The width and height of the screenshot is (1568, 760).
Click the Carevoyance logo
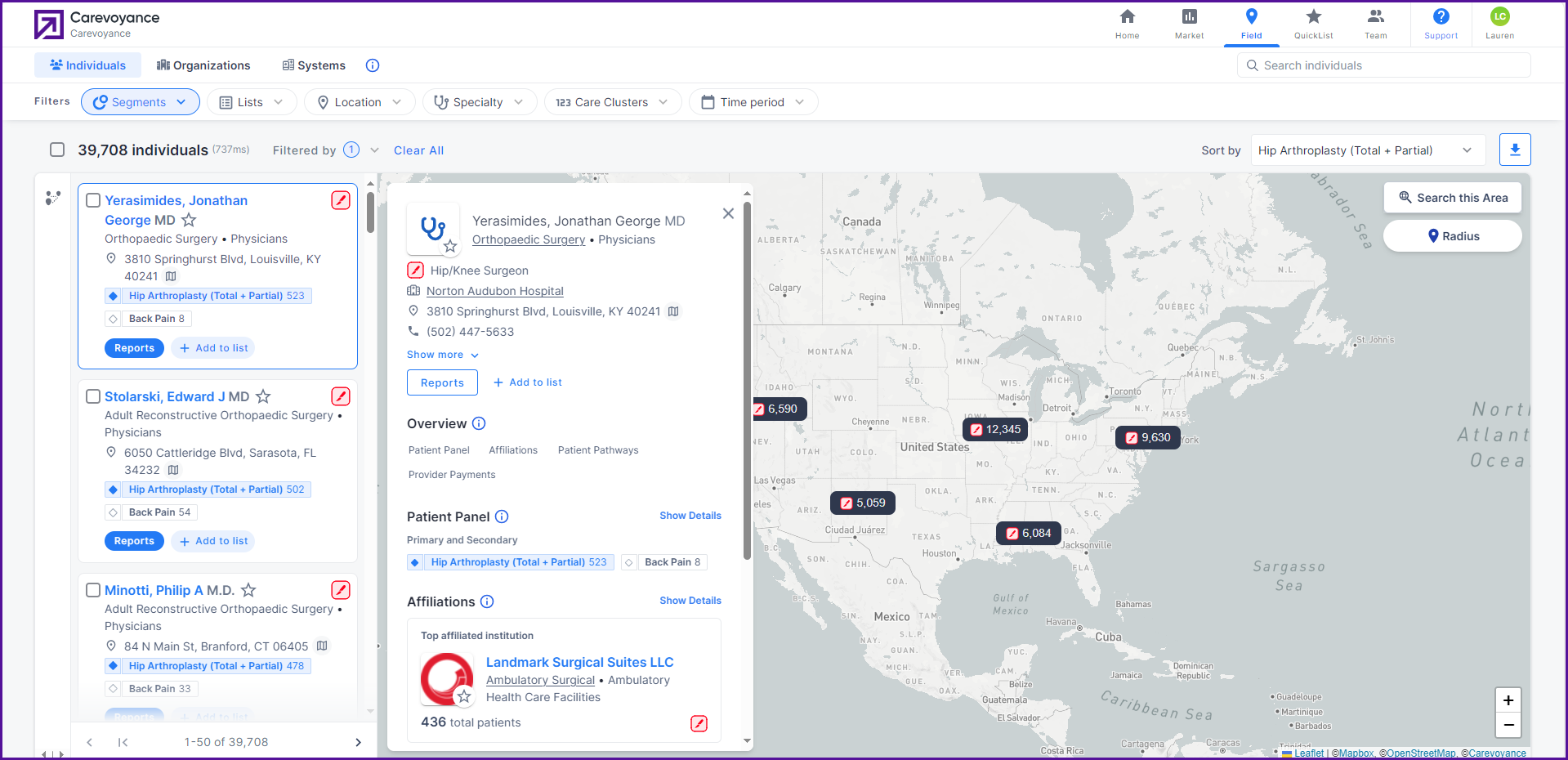coord(48,25)
